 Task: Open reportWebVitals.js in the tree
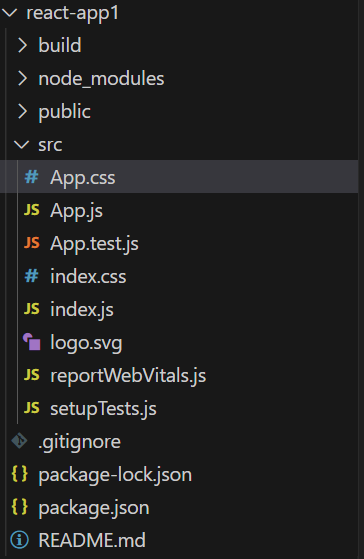(x=128, y=375)
